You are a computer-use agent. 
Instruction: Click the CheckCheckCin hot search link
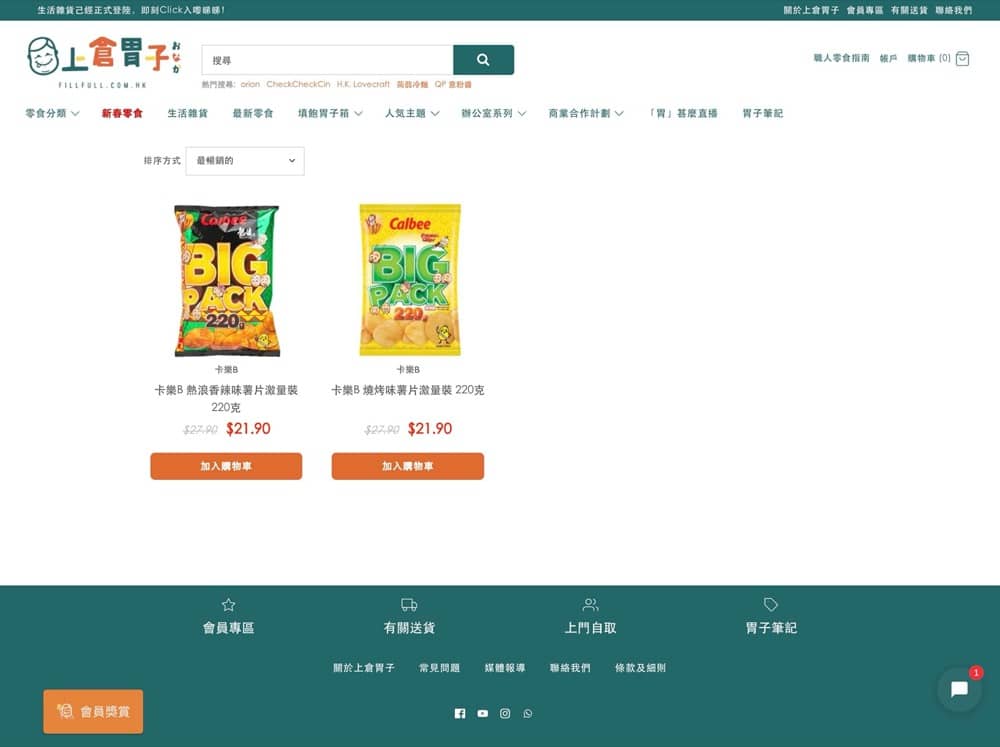pos(298,84)
